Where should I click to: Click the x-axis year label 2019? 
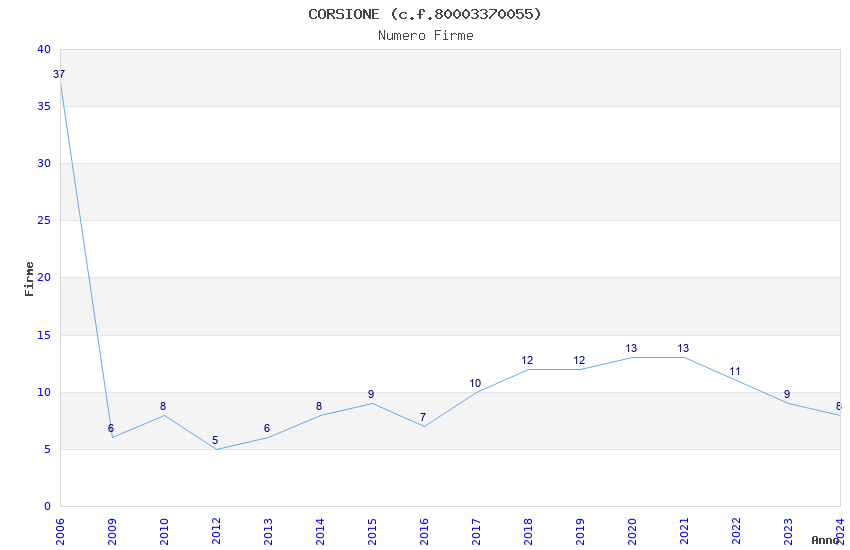(581, 532)
